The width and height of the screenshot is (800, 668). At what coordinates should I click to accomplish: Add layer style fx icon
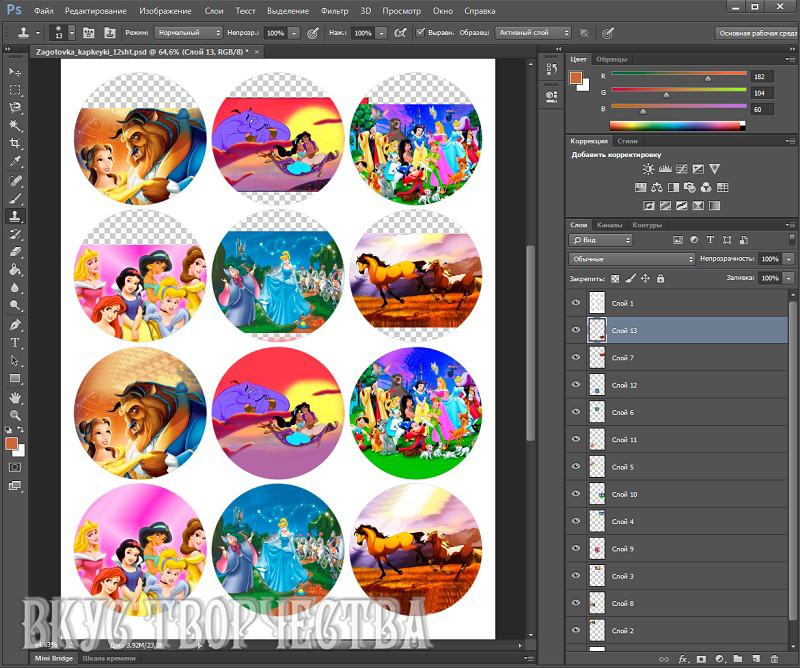pyautogui.click(x=683, y=659)
